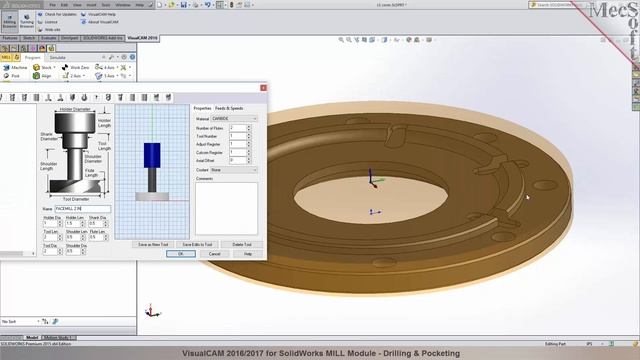Viewport: 640px width, 360px height.
Task: Expand the 4 Axis operations dropdown
Action: [x=118, y=67]
